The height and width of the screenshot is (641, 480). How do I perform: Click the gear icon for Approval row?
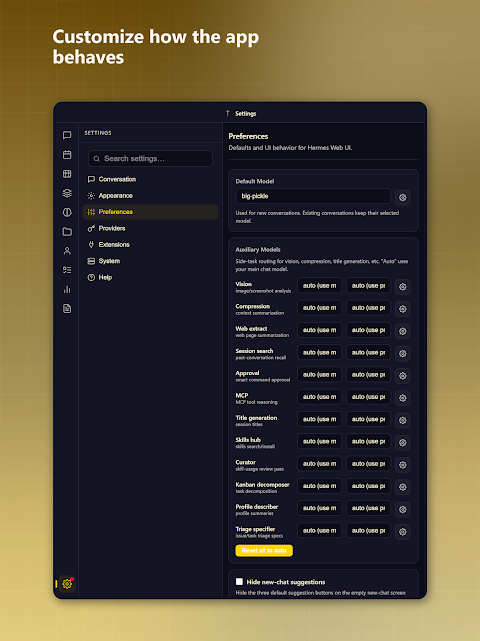(403, 376)
